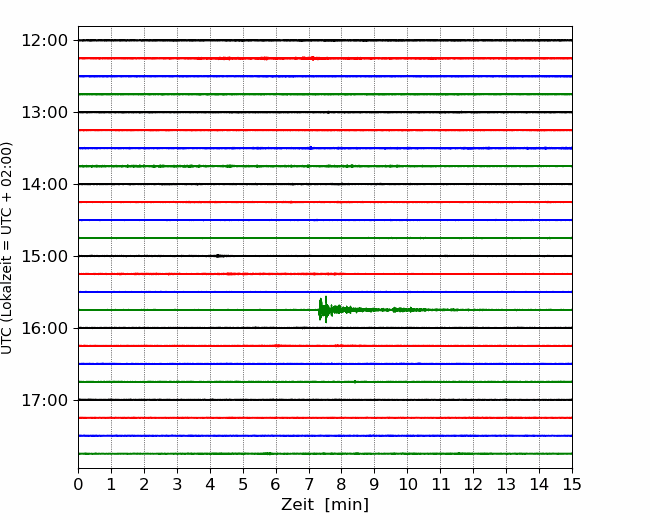650x520 pixels.
Task: Click the 'UTC (Lokalzeit = UTC + 02:00)' axis title
Action: click(x=7, y=248)
